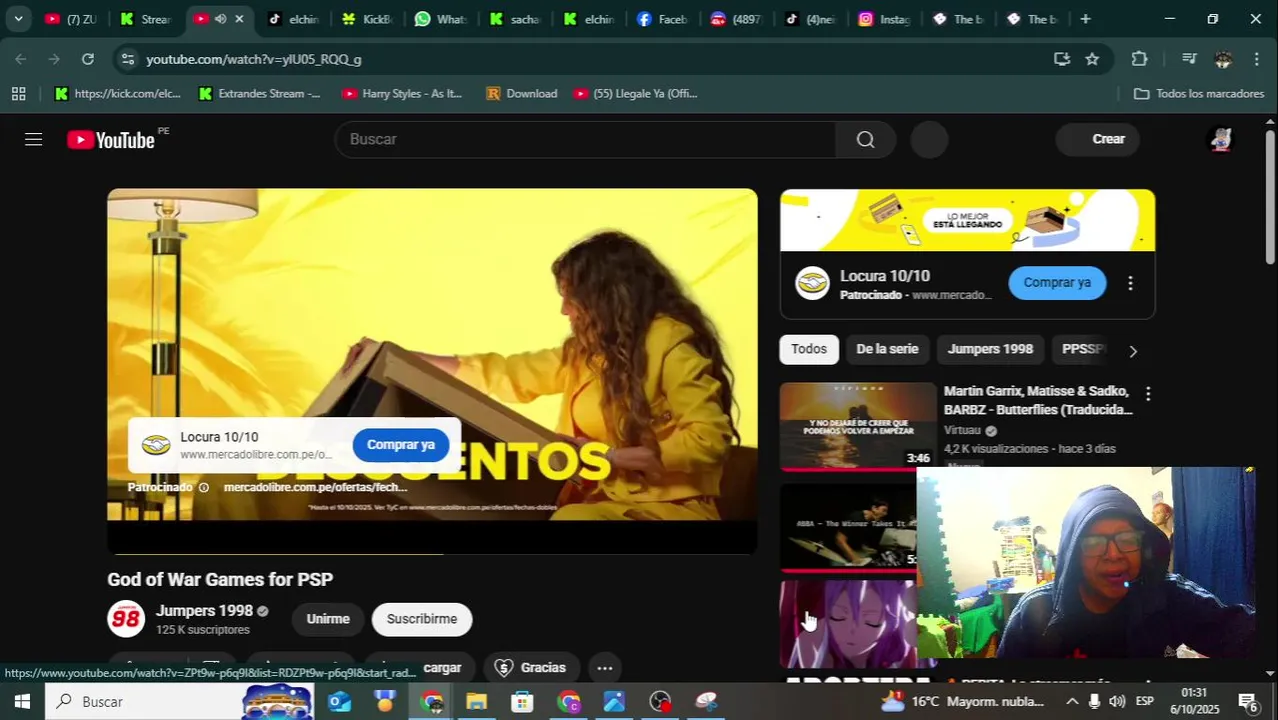The width and height of the screenshot is (1278, 720).
Task: Click the Jumpers 1998 channel avatar
Action: 126,619
